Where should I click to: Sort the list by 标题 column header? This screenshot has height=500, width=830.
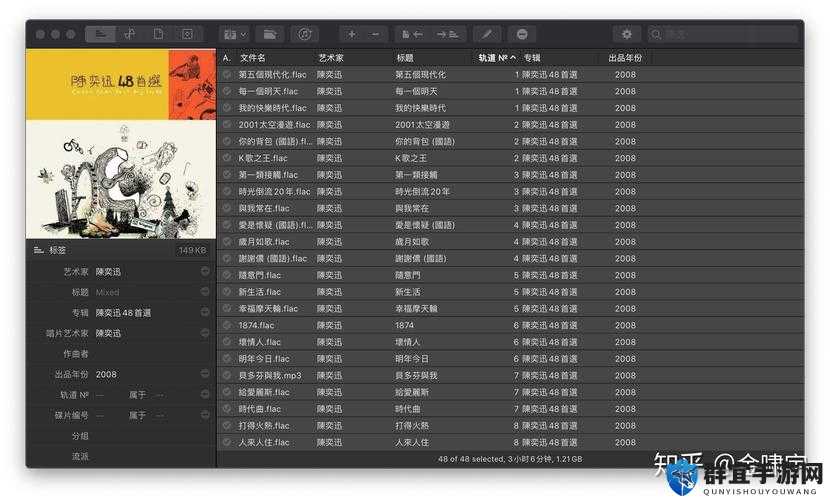(405, 58)
